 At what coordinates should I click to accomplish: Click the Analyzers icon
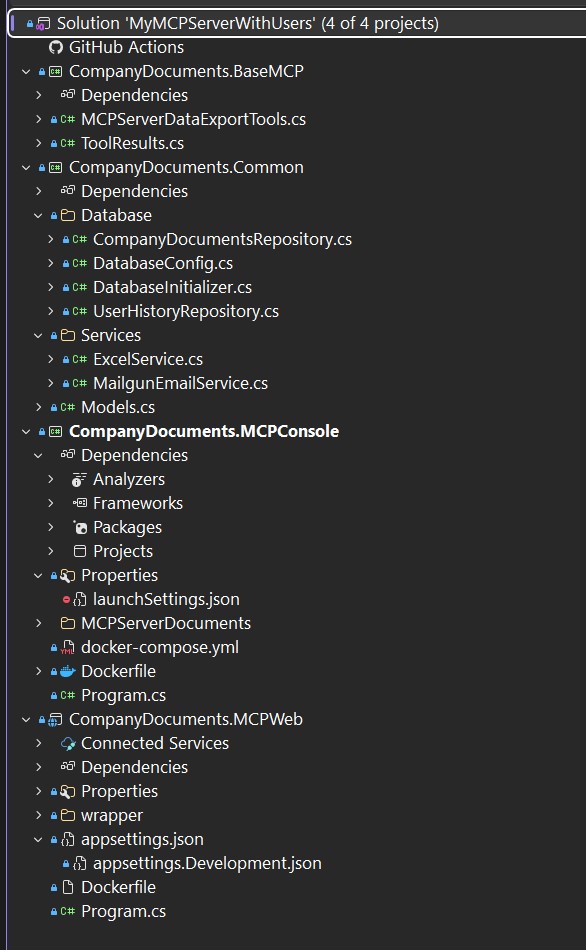click(x=79, y=479)
